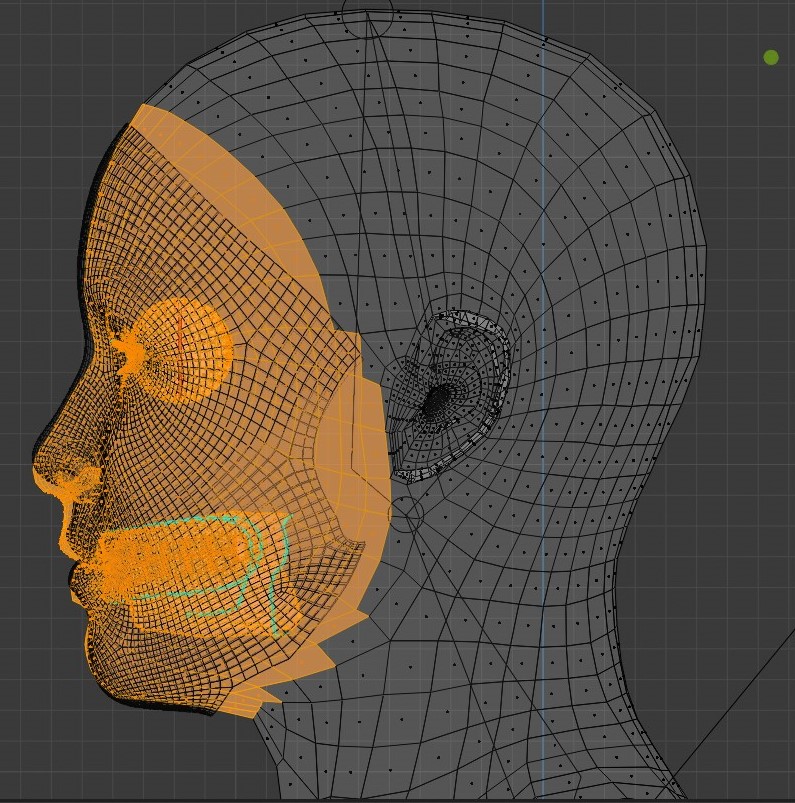Screen dimensions: 795x803
Task: Click the green axis dot of the viewport gizmo
Action: [771, 57]
